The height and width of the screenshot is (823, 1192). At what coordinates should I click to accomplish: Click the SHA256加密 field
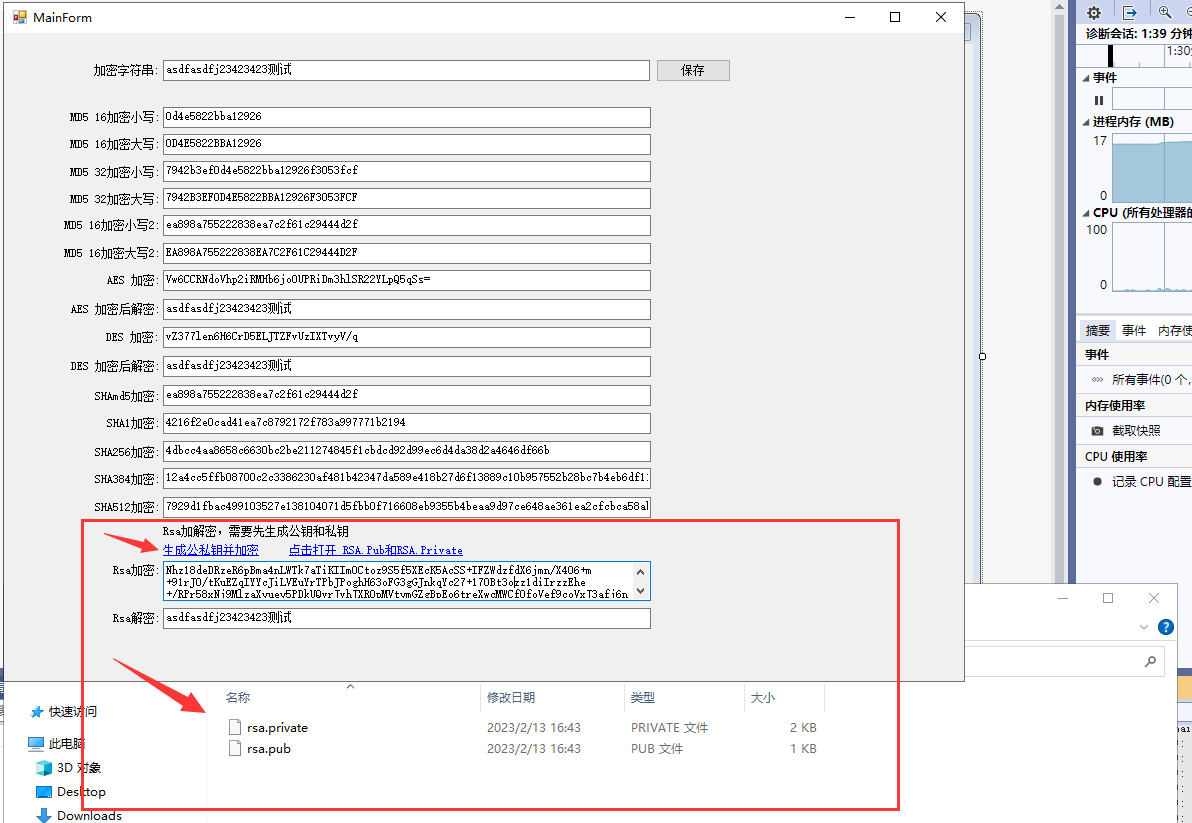407,451
